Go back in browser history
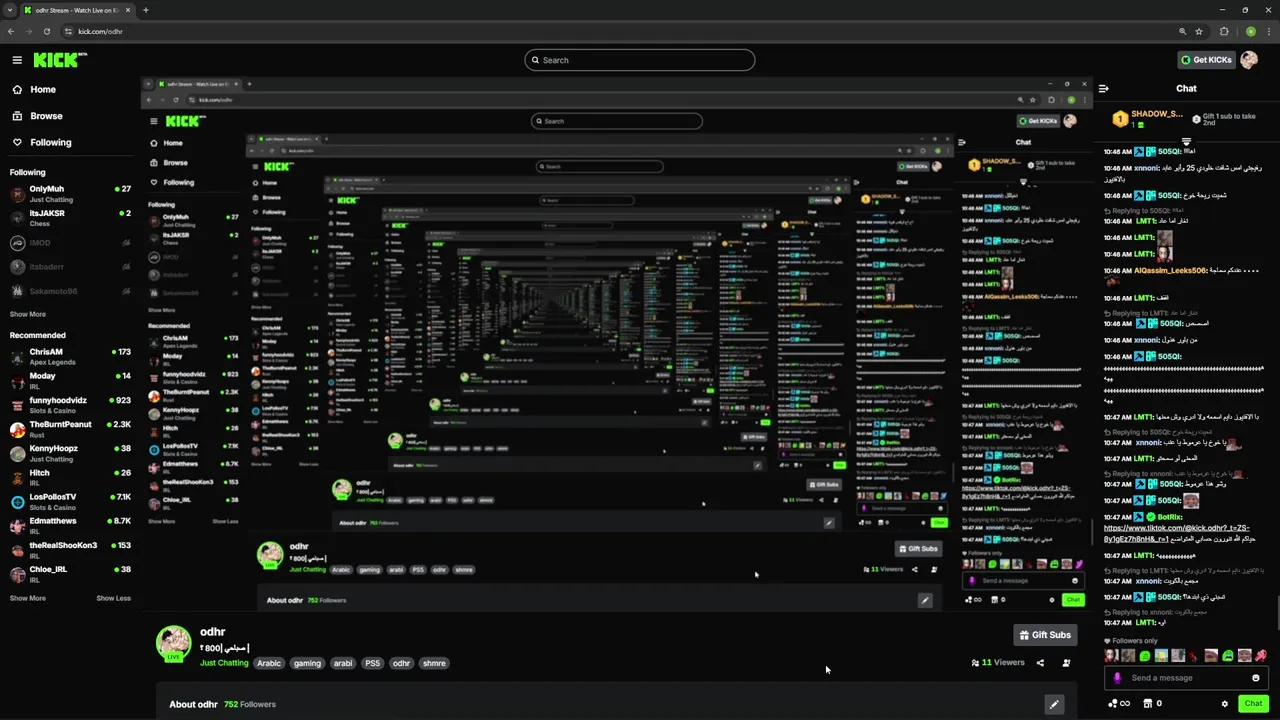 coord(11,31)
